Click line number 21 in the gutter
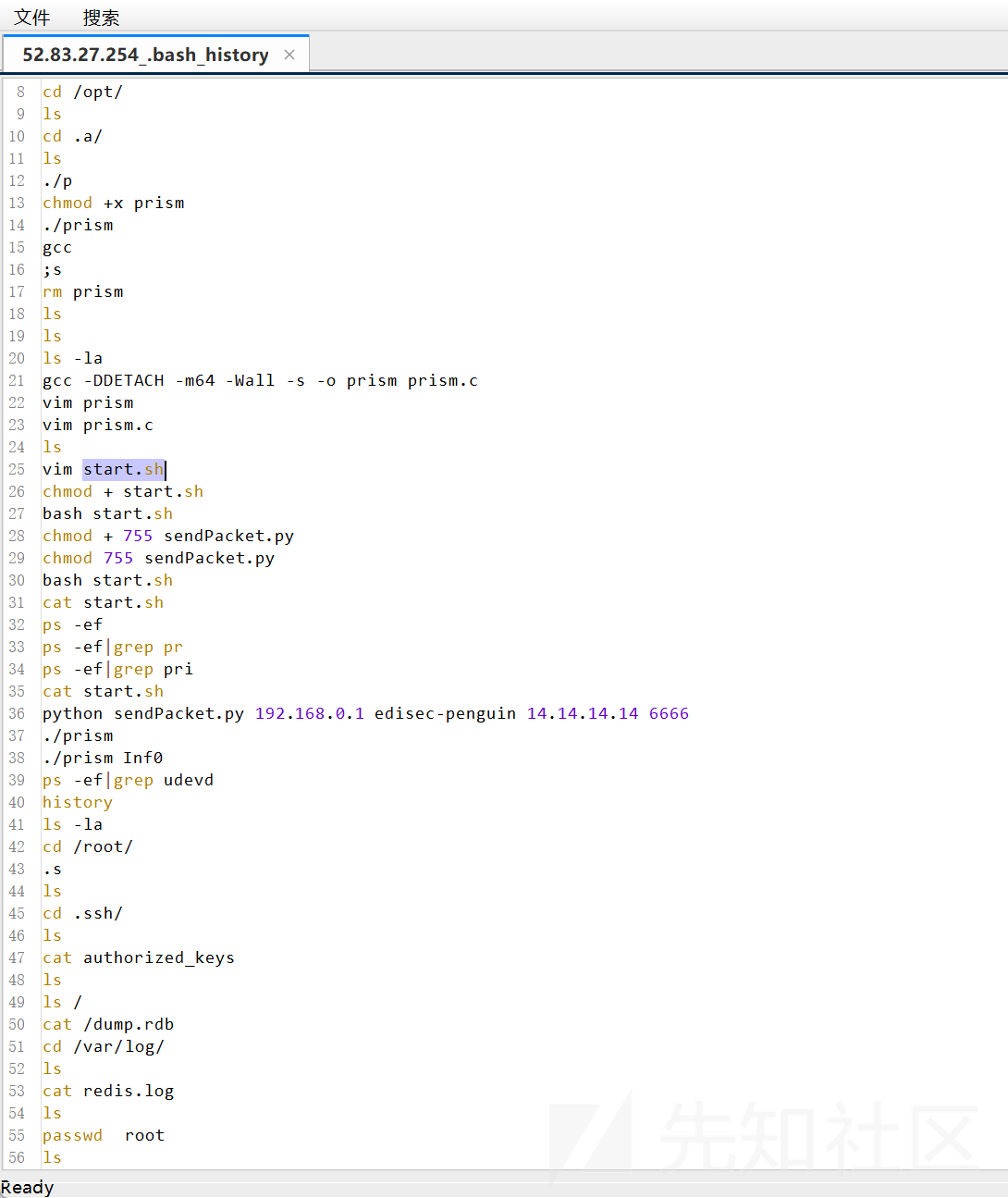Screen dimensions: 1008x1198 (x=17, y=380)
